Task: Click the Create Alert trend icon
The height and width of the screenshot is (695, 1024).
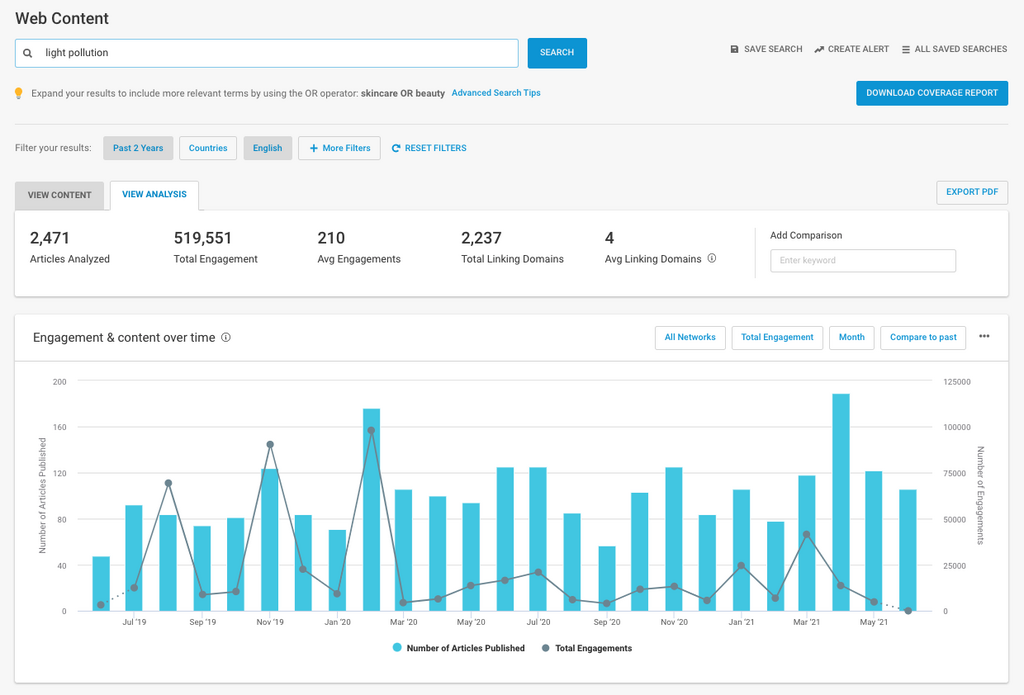Action: pos(819,49)
